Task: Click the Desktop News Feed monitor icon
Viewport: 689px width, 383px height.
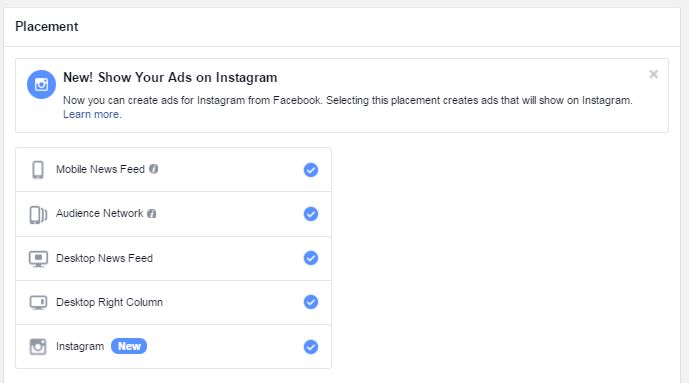Action: click(38, 259)
